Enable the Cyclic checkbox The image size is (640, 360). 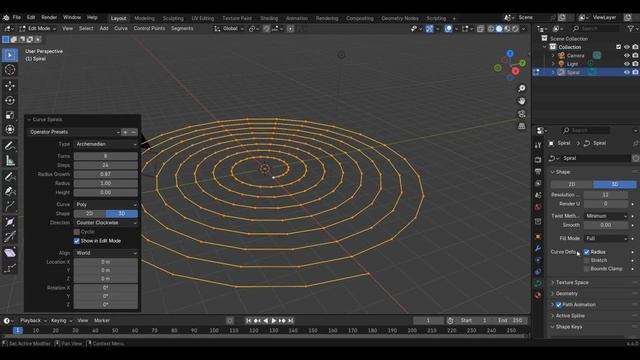point(76,232)
